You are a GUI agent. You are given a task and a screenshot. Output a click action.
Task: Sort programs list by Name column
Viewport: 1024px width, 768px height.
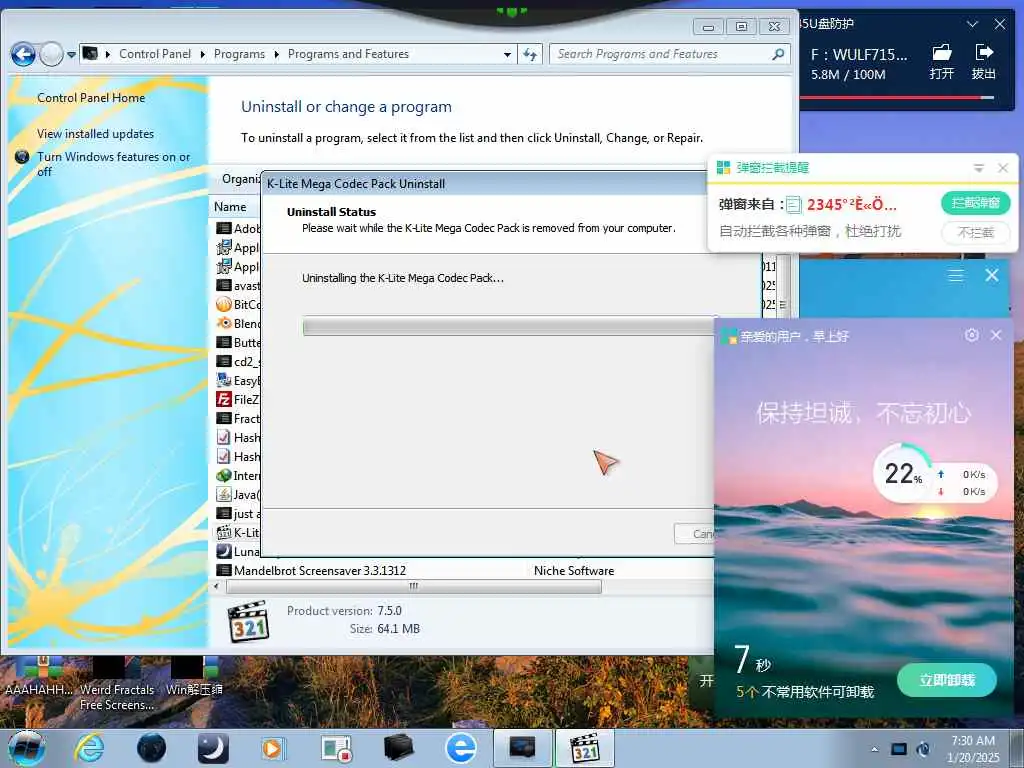(230, 207)
